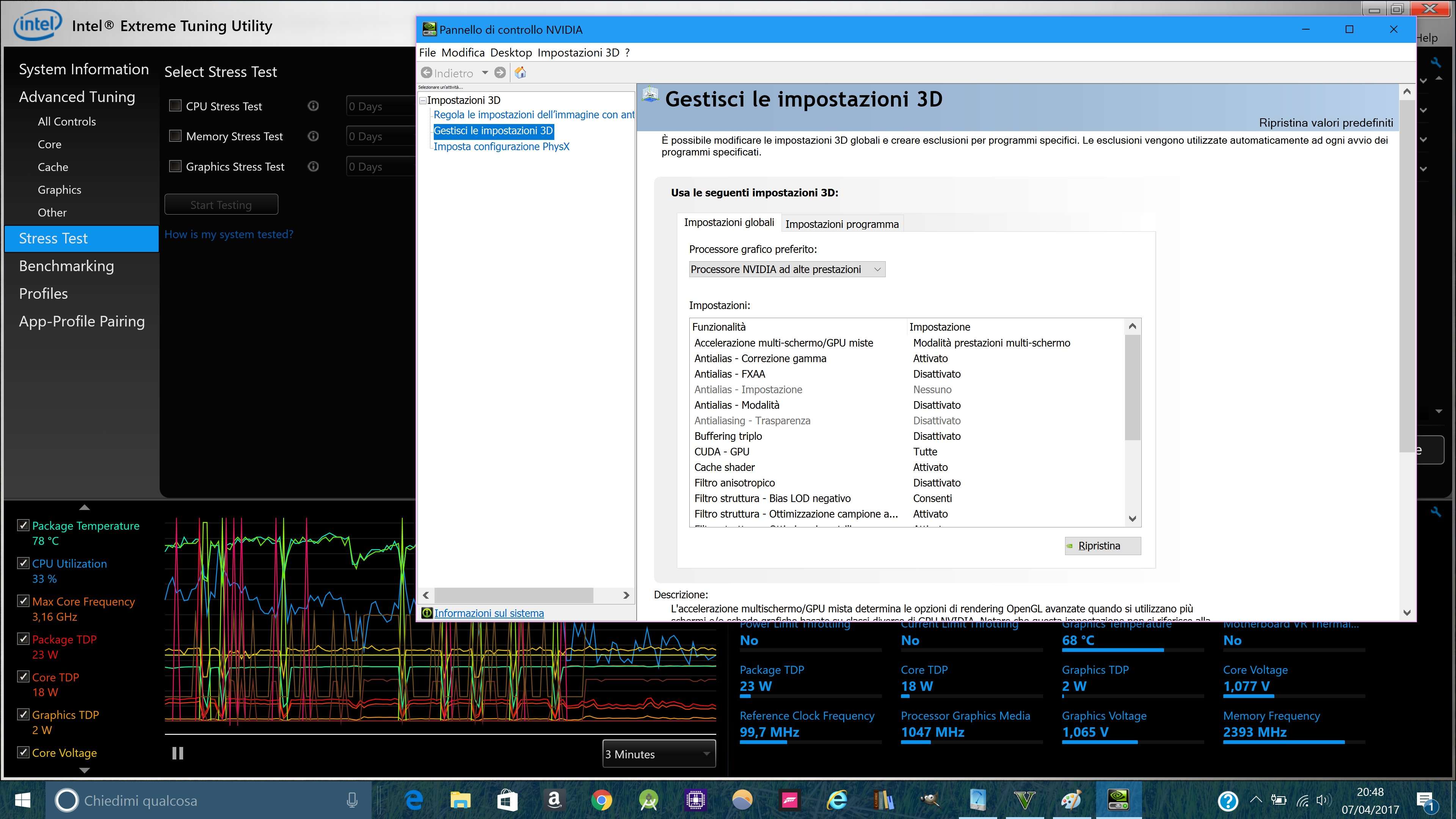Click the Chiedimi qualcosa search field
1456x819 pixels.
pyautogui.click(x=209, y=800)
